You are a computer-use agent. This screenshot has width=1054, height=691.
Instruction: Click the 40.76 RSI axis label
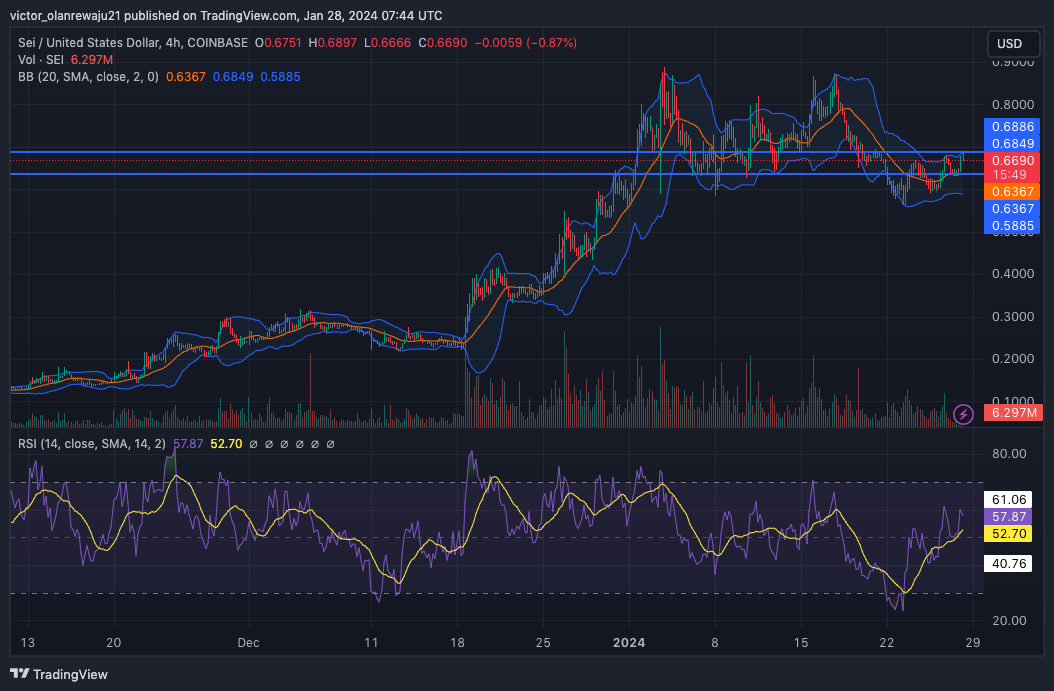(1008, 563)
